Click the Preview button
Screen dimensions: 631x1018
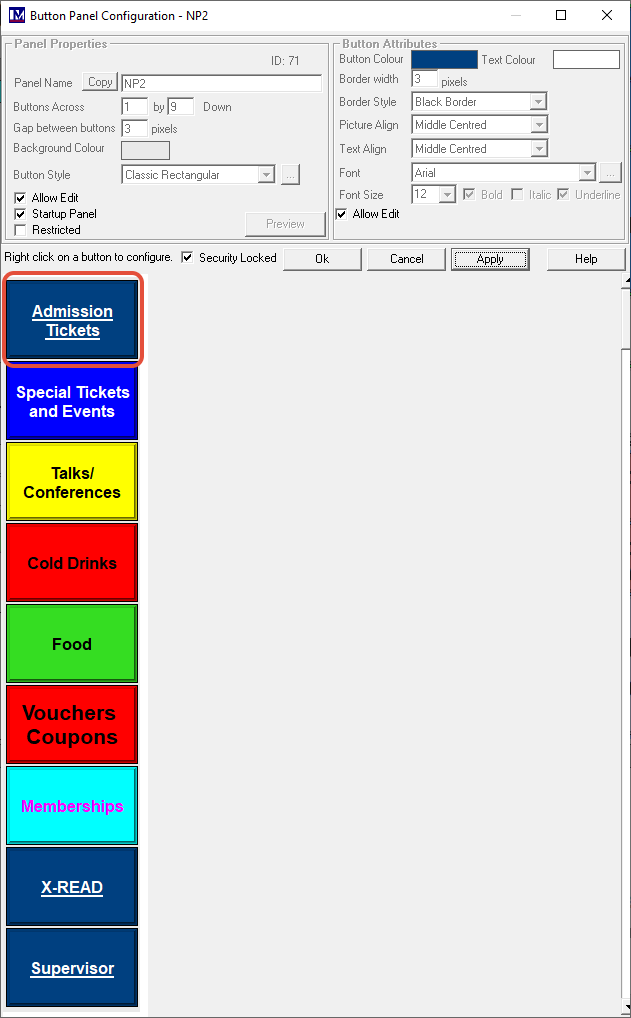(285, 224)
